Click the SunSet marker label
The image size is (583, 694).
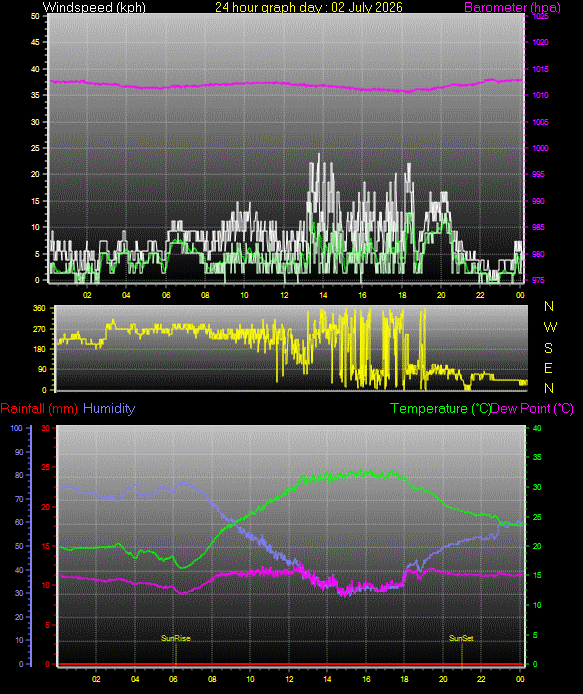click(461, 638)
